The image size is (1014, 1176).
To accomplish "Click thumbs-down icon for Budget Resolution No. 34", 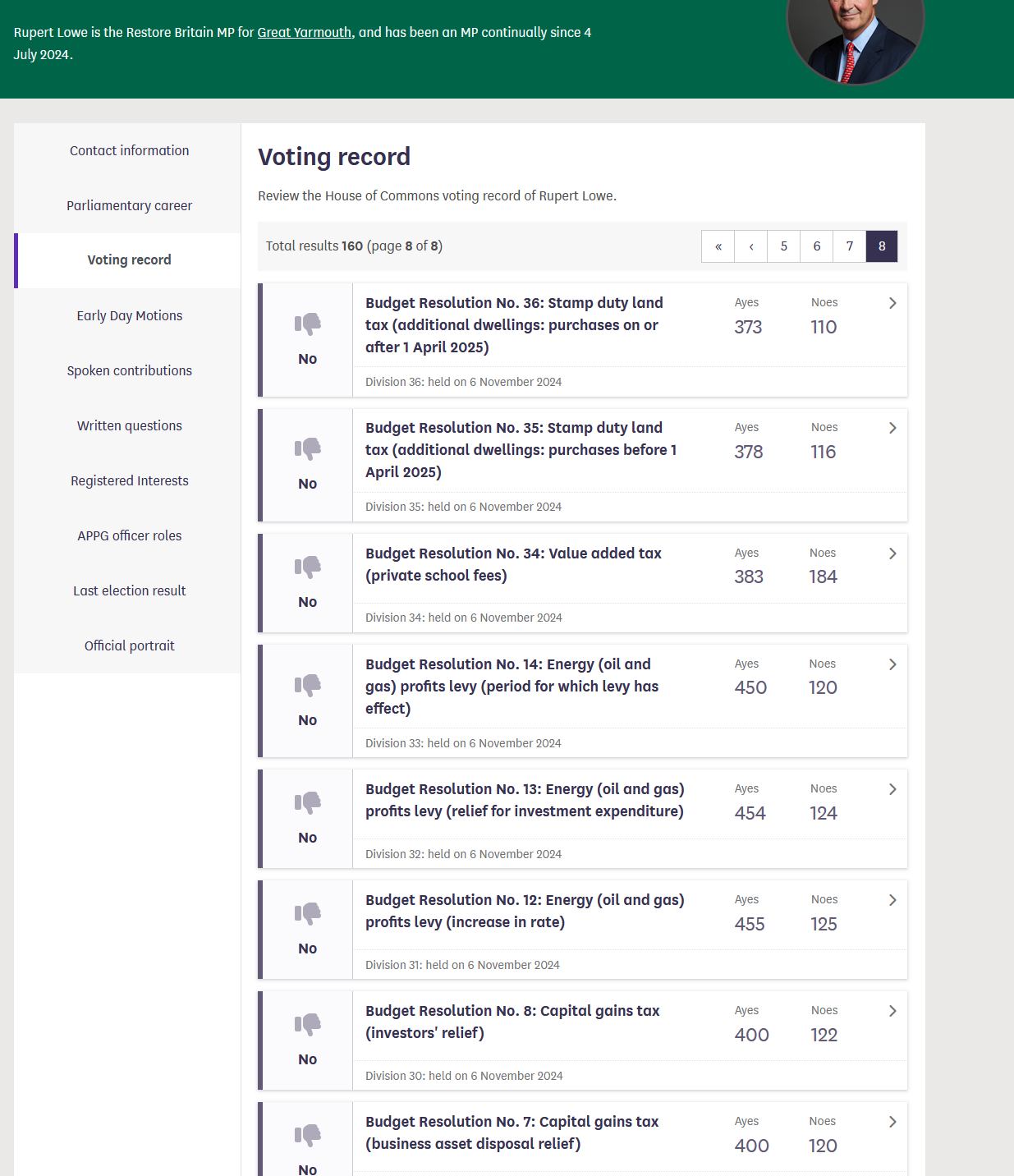I will click(308, 567).
